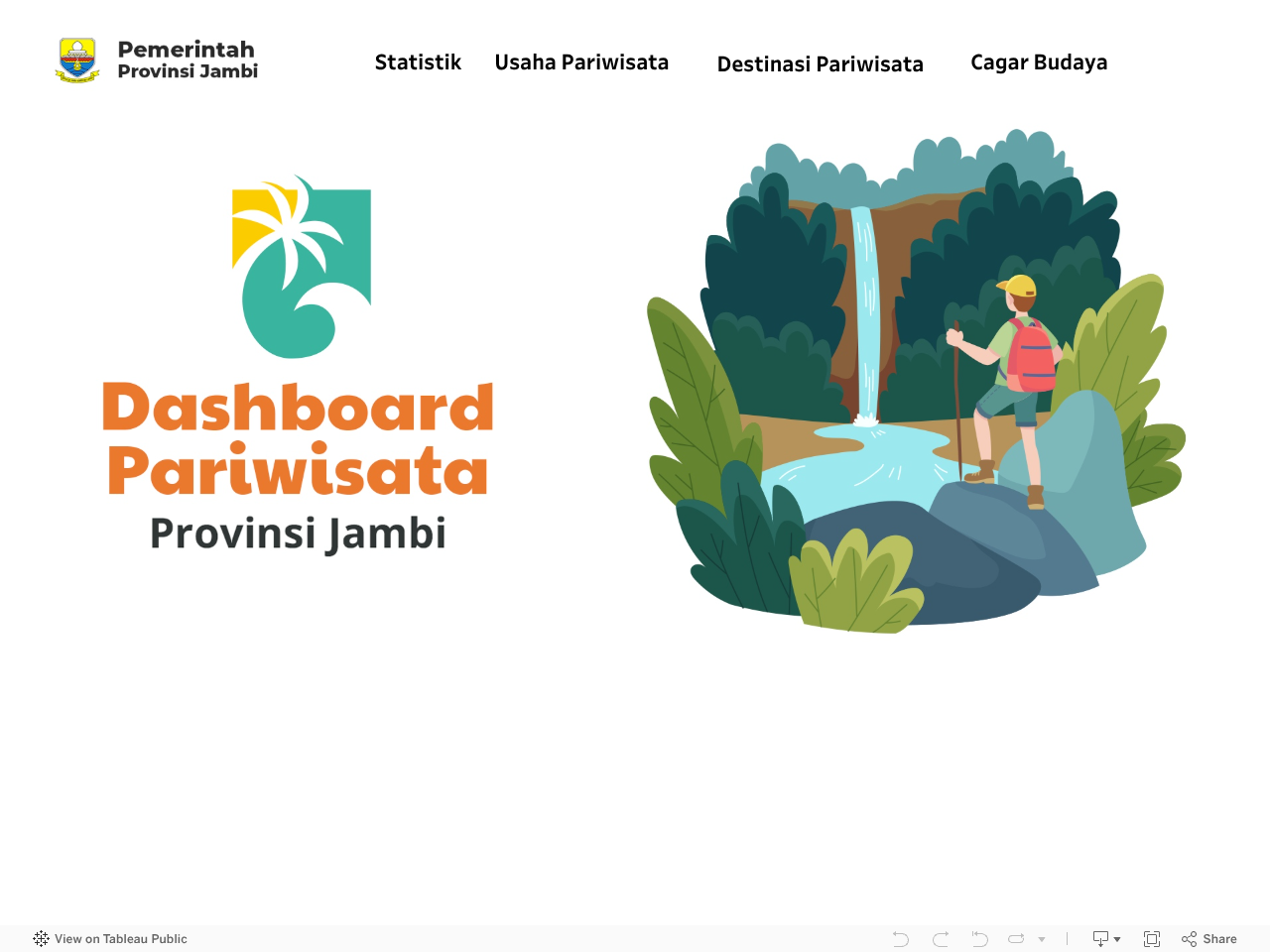Undo the last action
Screen dimensions: 1270x952
[901, 939]
